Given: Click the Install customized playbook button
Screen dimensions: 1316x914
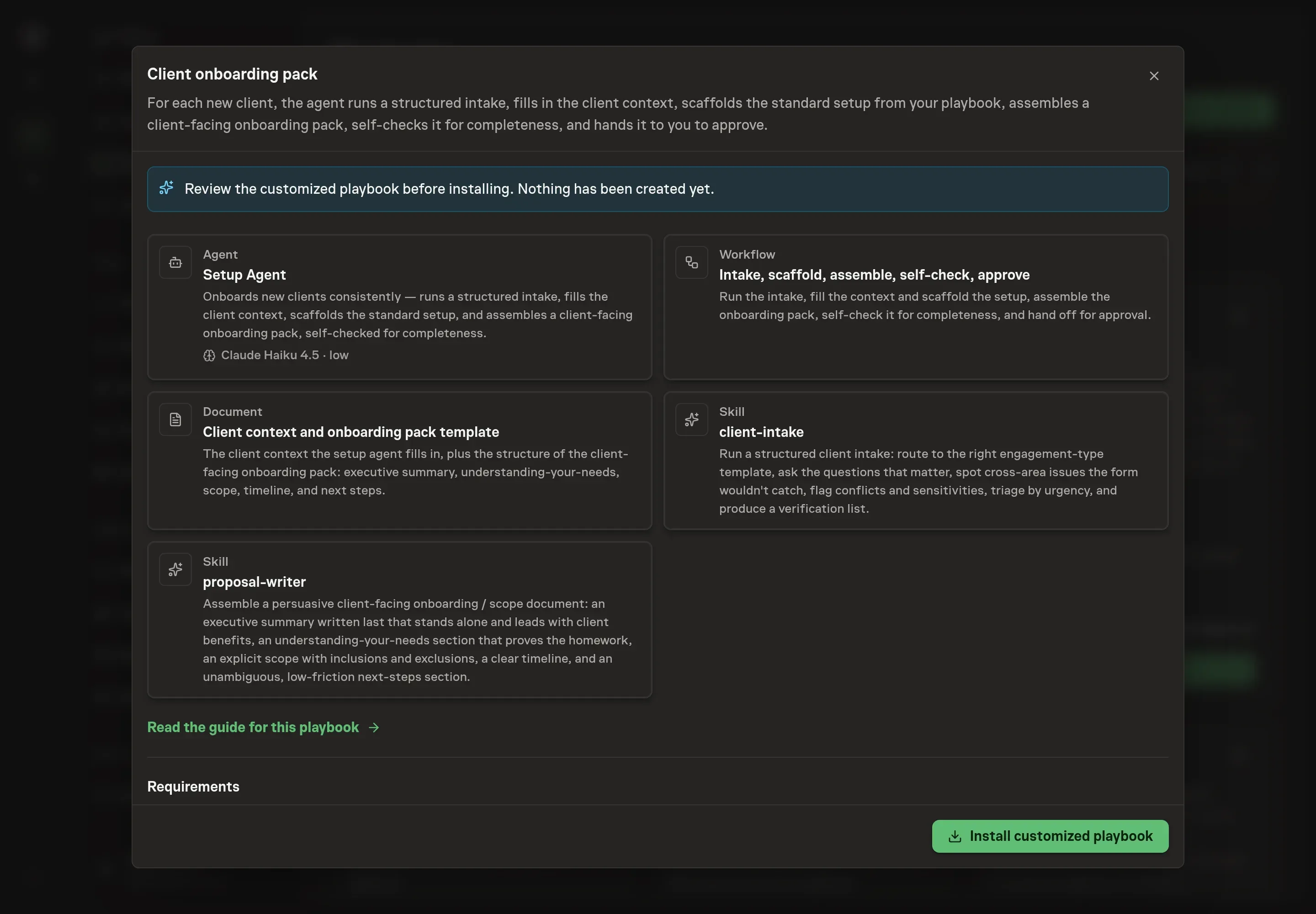Looking at the screenshot, I should tap(1050, 836).
